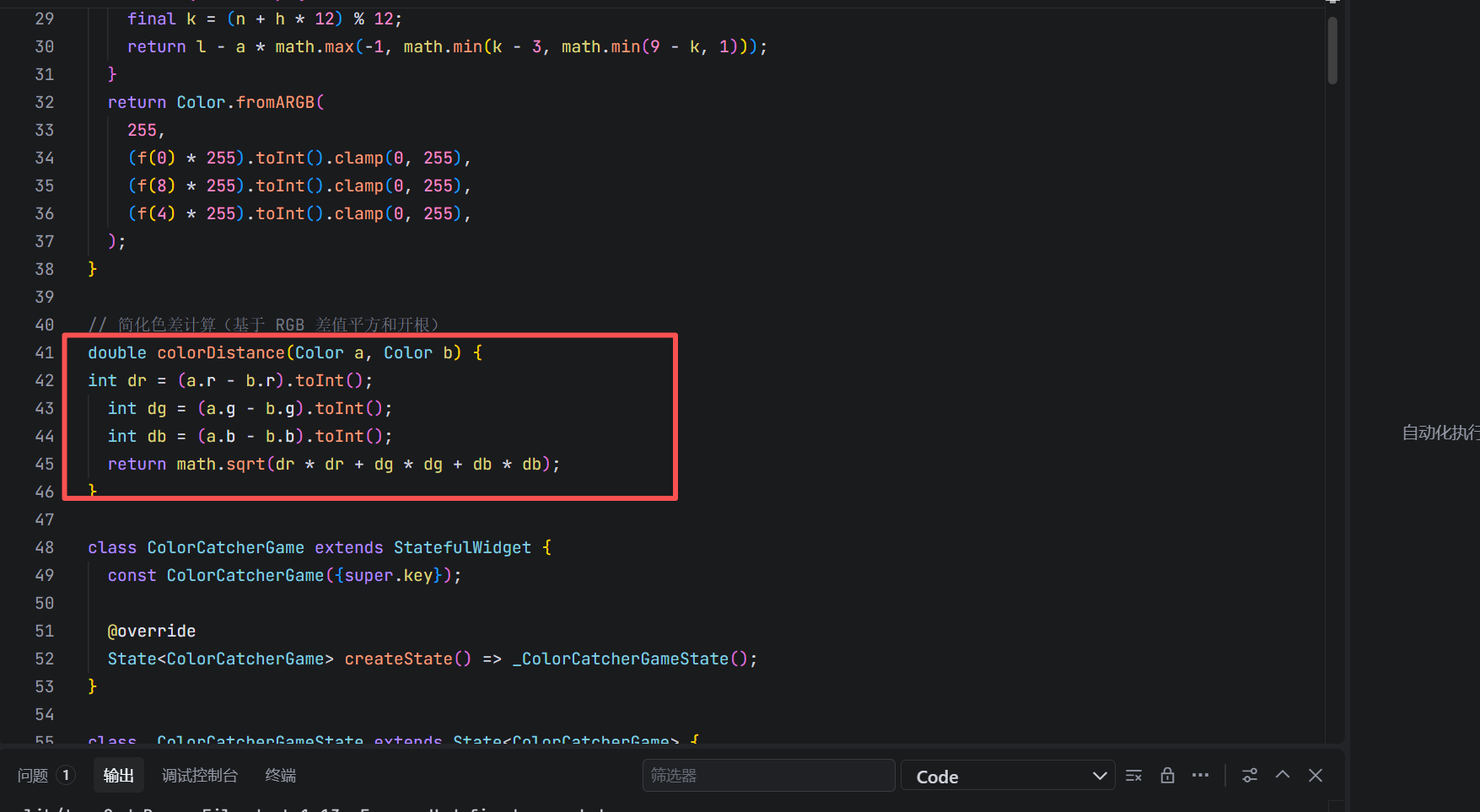Click line number 41 in gutter
The height and width of the screenshot is (812, 1480).
point(45,352)
